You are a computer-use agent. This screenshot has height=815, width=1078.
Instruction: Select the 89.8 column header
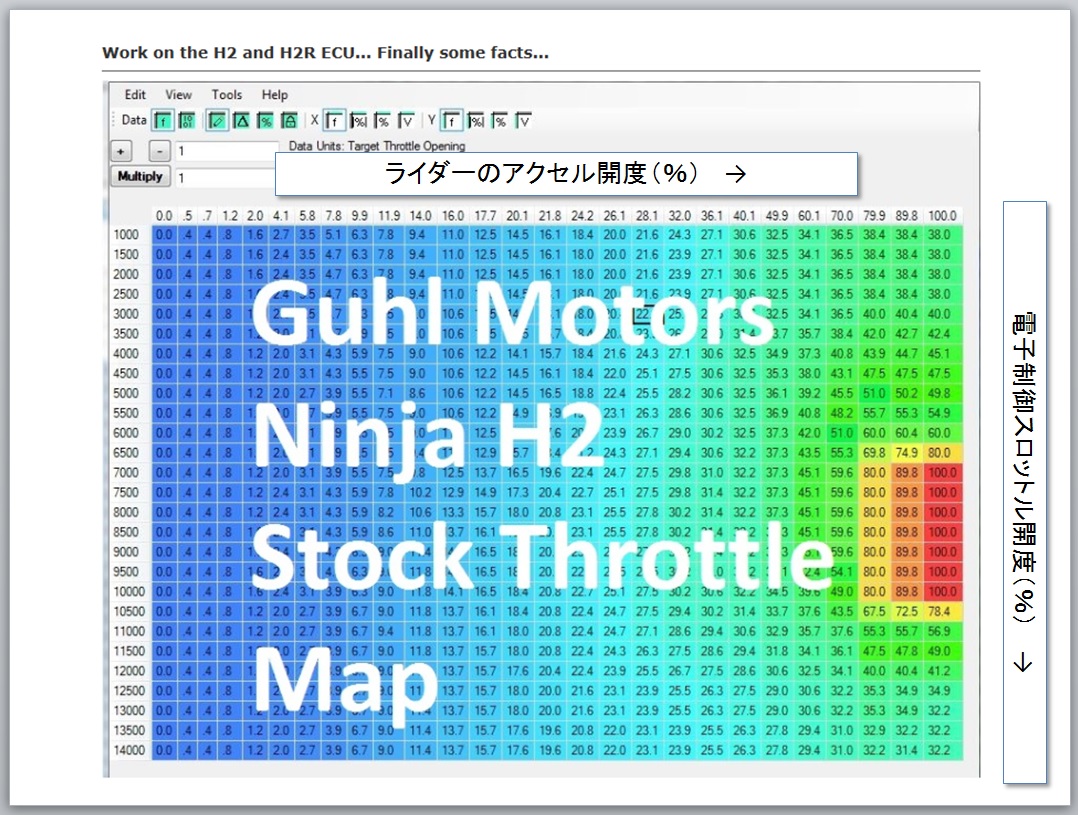point(906,216)
